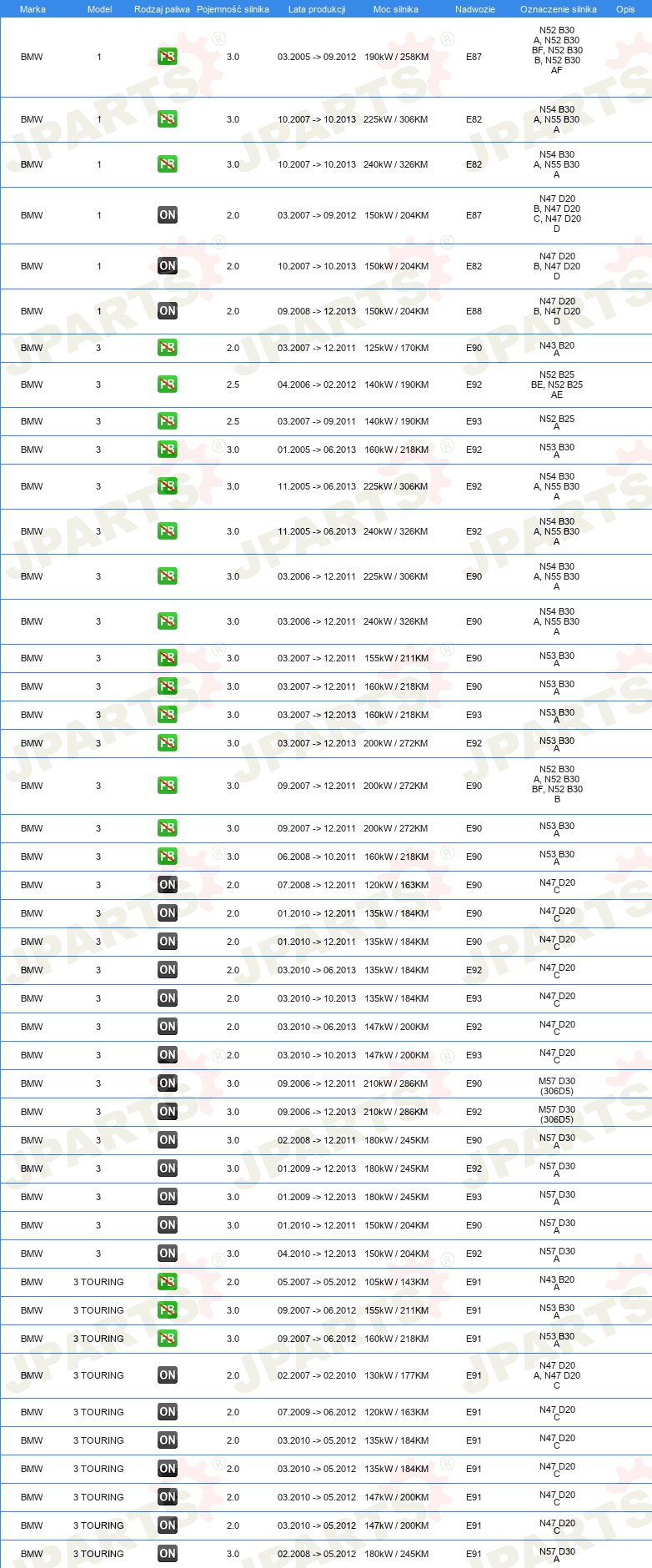The image size is (652, 1568).
Task: Select the Moc silnika column header
Action: coord(396,9)
